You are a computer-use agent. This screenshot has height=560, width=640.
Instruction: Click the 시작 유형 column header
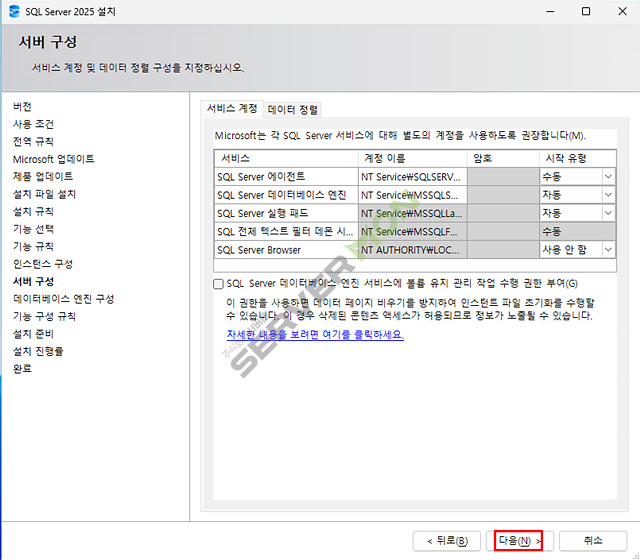coord(578,158)
